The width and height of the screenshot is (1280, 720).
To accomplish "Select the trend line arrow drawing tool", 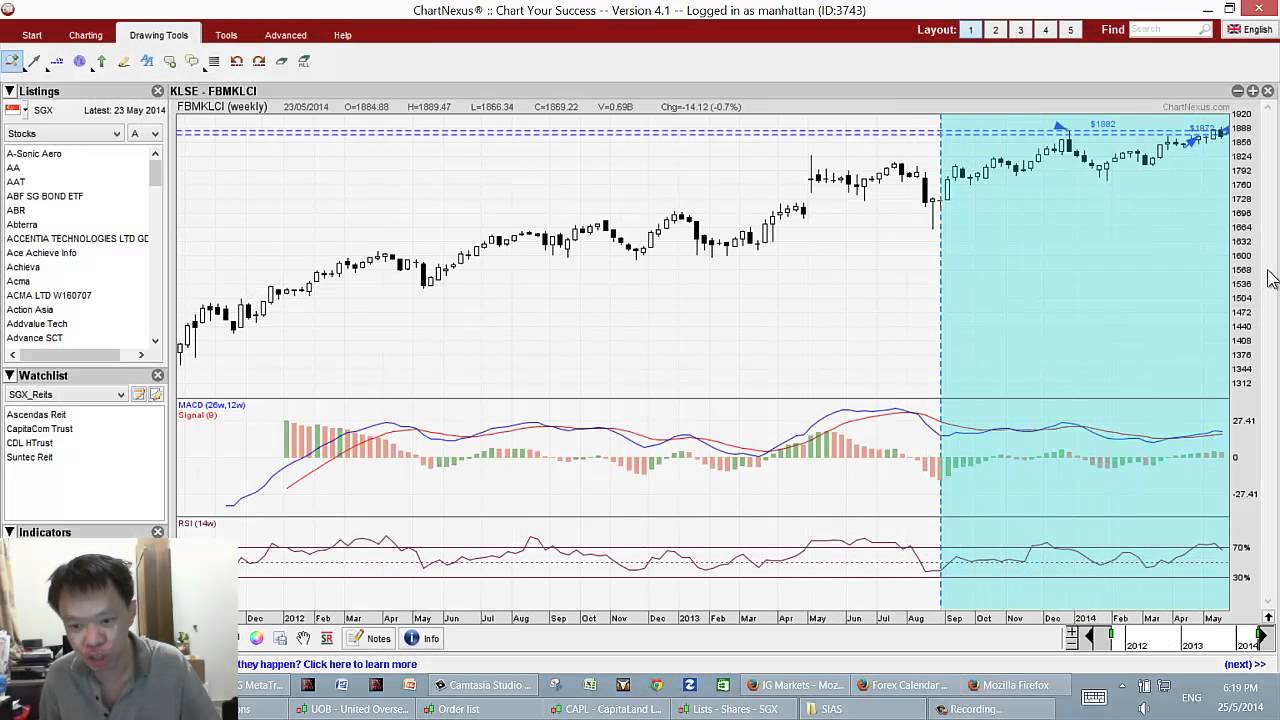I will point(34,61).
